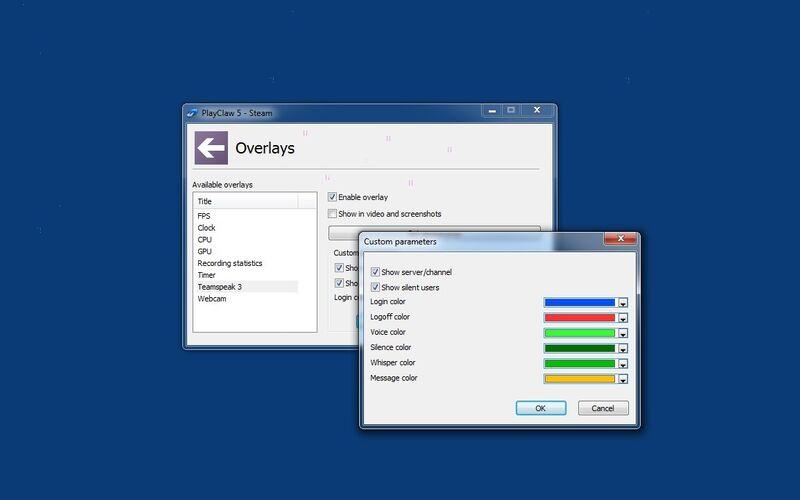Click the PlayClaw app icon in the title bar
The image size is (800, 500).
(x=192, y=113)
